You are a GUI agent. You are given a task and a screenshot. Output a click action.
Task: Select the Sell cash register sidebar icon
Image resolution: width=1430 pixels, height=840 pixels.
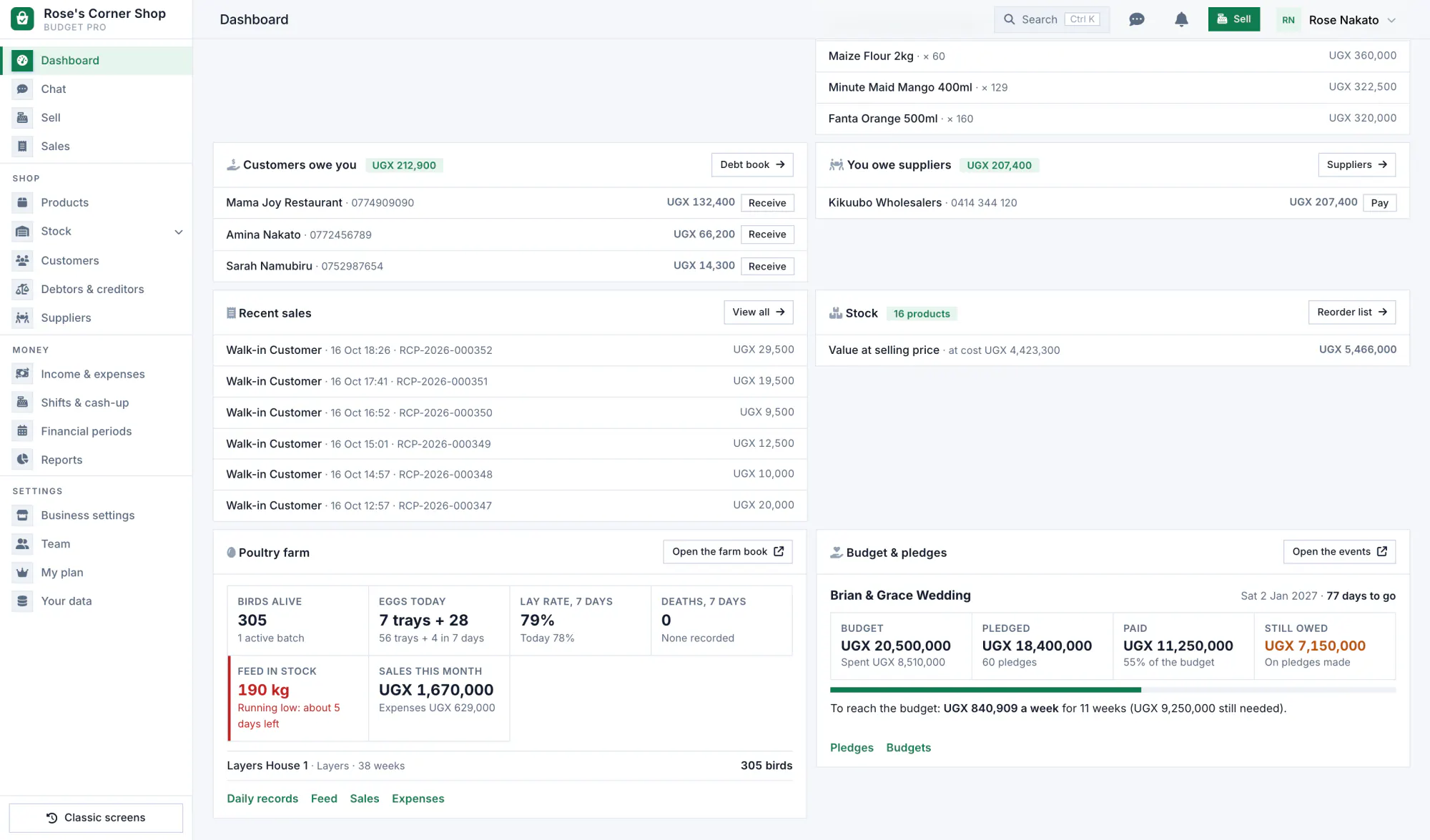coord(22,117)
